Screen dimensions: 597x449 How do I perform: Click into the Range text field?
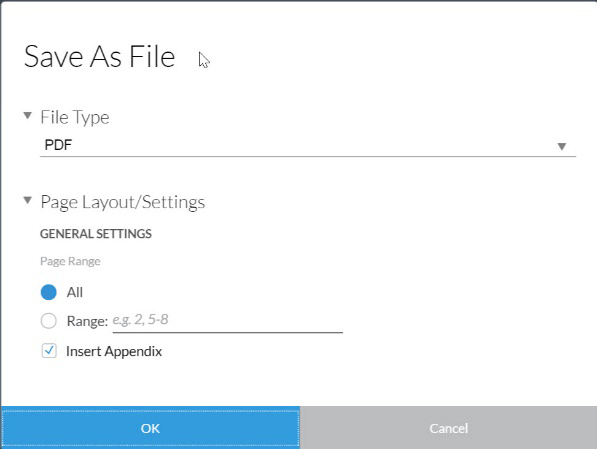(228, 321)
